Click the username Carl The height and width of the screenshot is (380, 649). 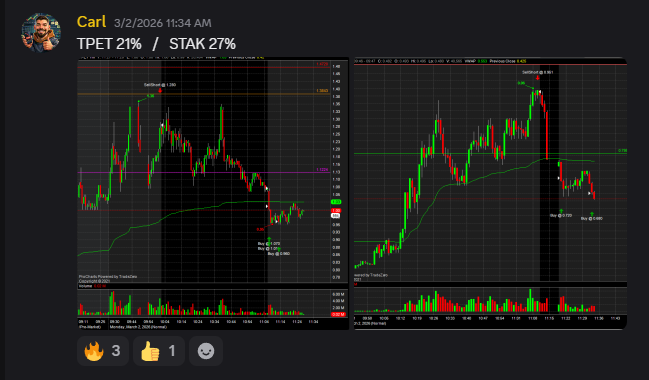(x=91, y=22)
